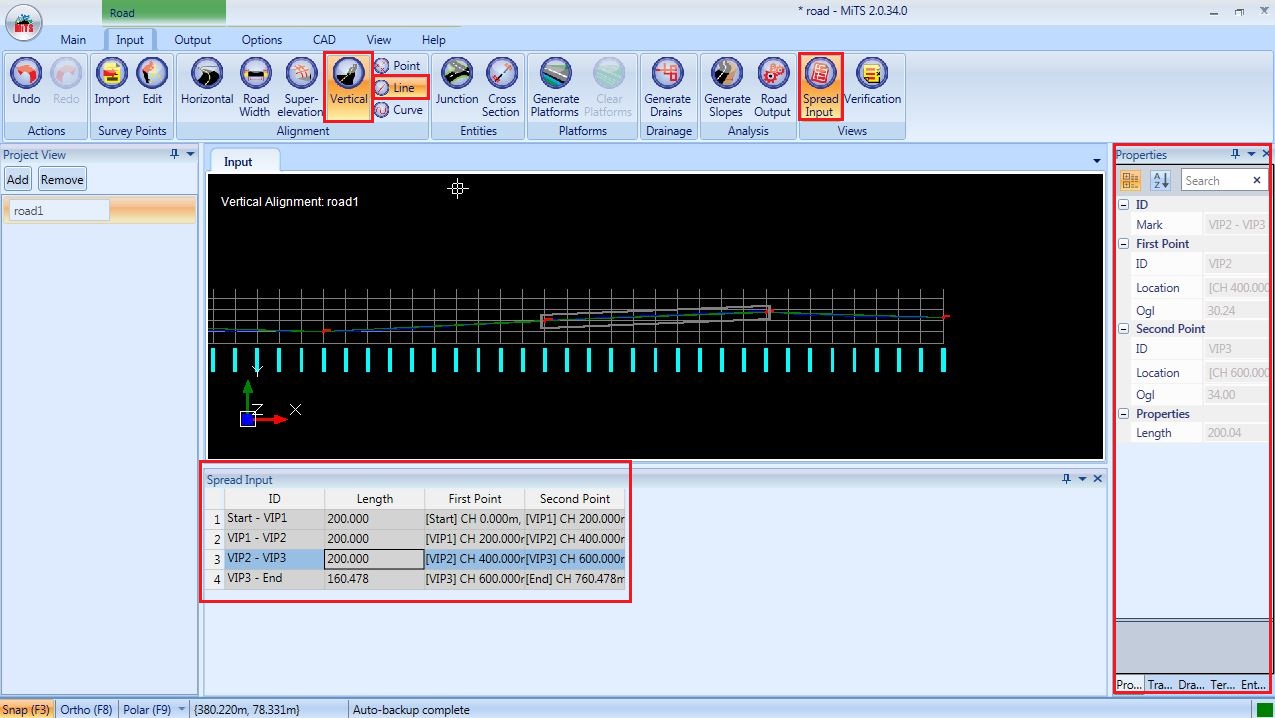Image resolution: width=1275 pixels, height=718 pixels.
Task: Switch to the Output ribbon tab
Action: coord(192,40)
